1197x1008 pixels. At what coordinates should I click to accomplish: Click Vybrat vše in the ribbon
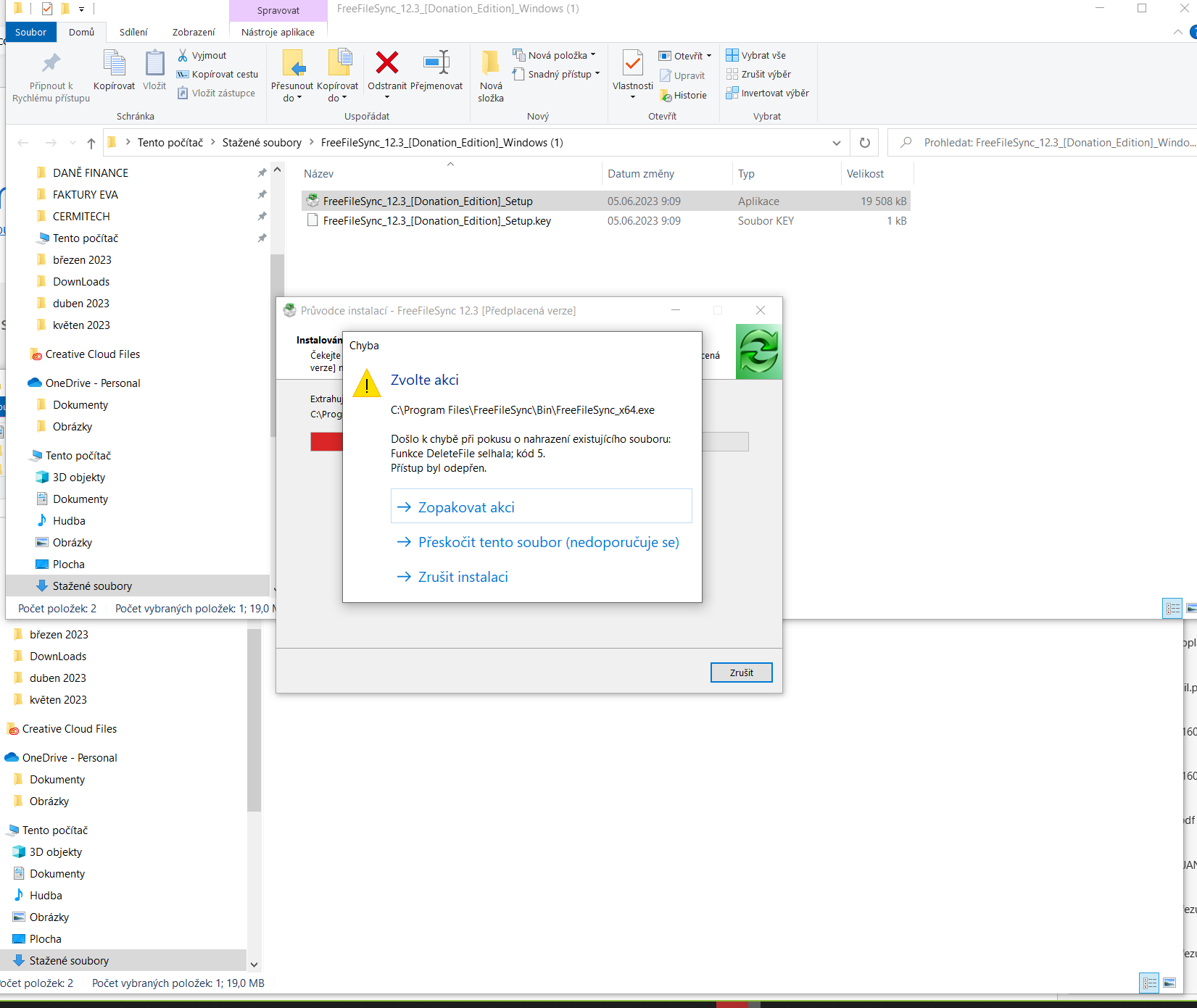tap(756, 56)
